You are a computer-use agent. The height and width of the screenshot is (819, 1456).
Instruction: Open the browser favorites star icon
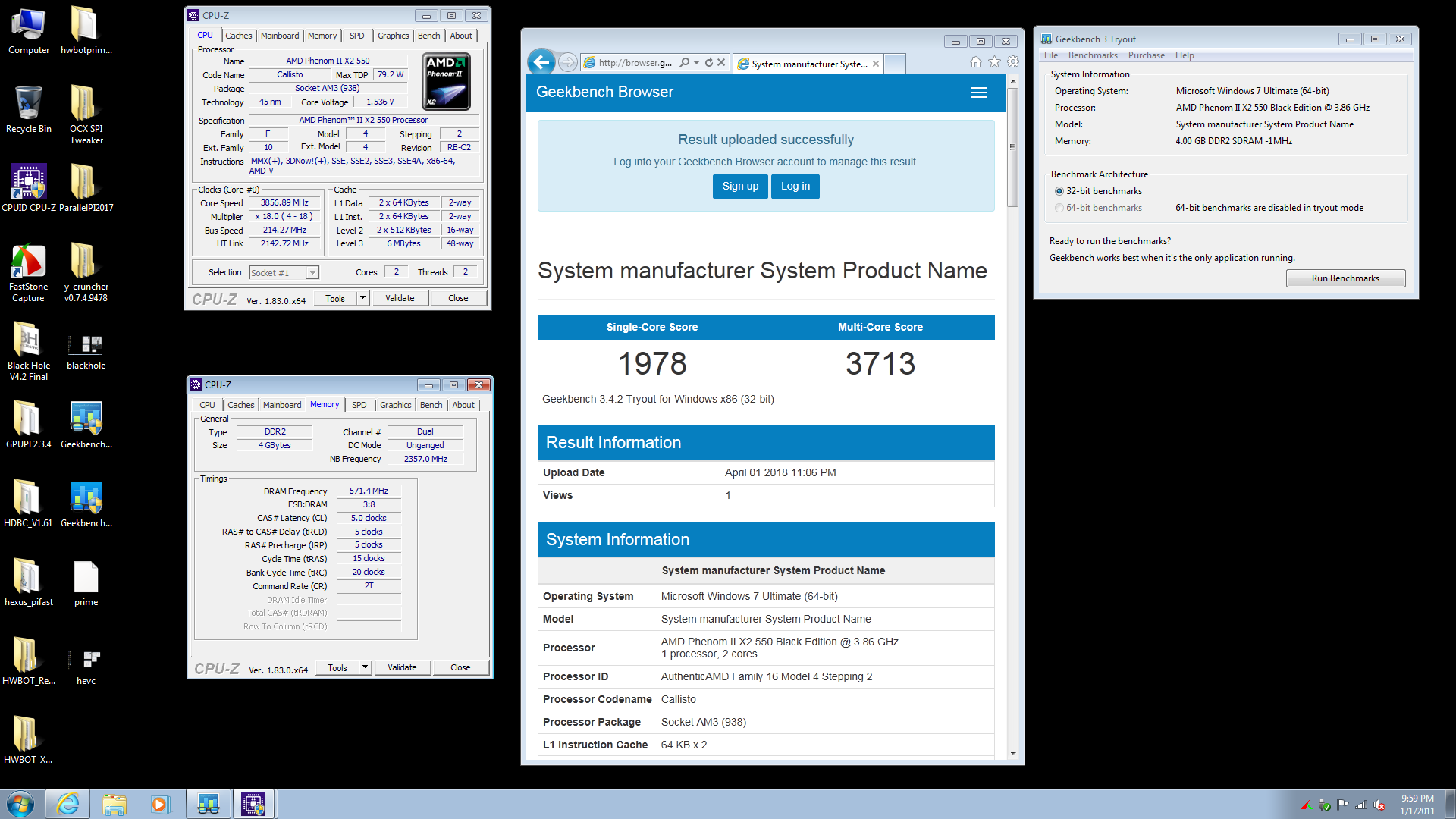tap(994, 62)
